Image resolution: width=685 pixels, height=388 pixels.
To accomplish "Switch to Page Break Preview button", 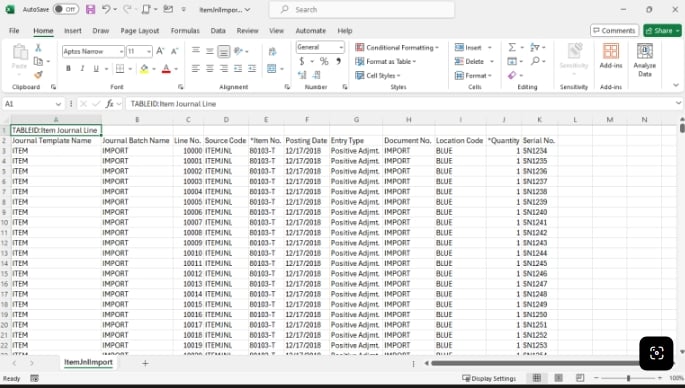I will coord(580,378).
